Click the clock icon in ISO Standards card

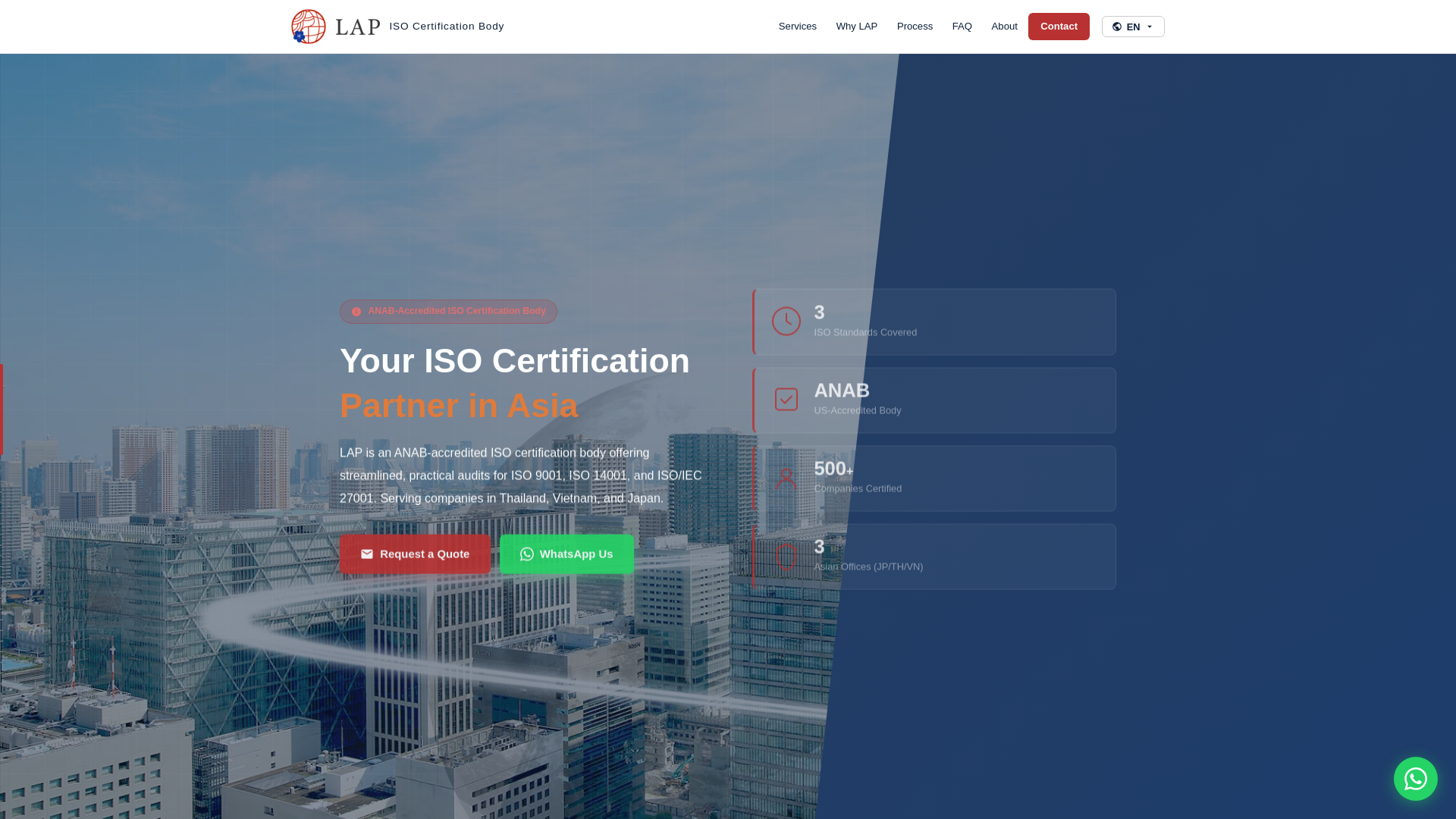pos(786,322)
